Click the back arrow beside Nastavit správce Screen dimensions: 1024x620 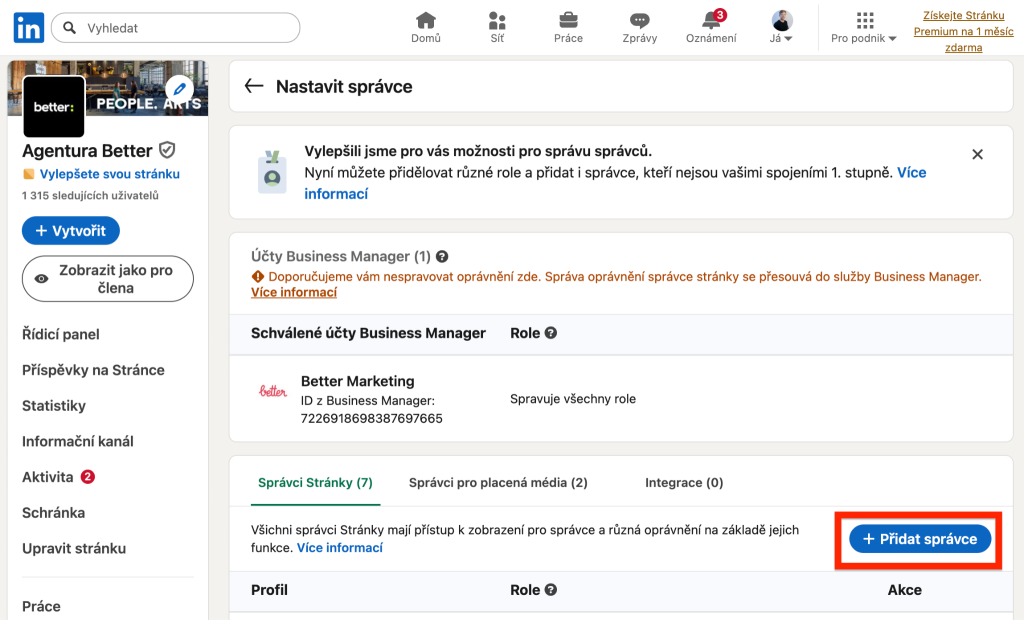tap(253, 86)
